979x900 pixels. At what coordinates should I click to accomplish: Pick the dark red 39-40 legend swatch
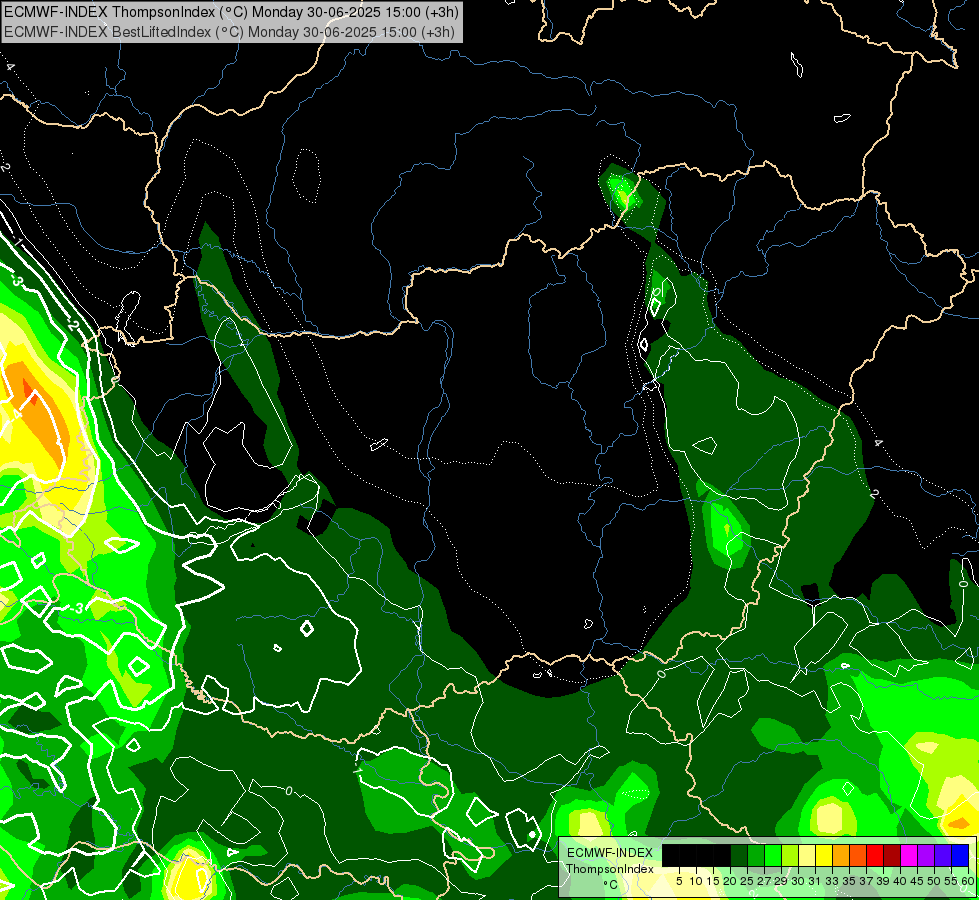tap(892, 856)
